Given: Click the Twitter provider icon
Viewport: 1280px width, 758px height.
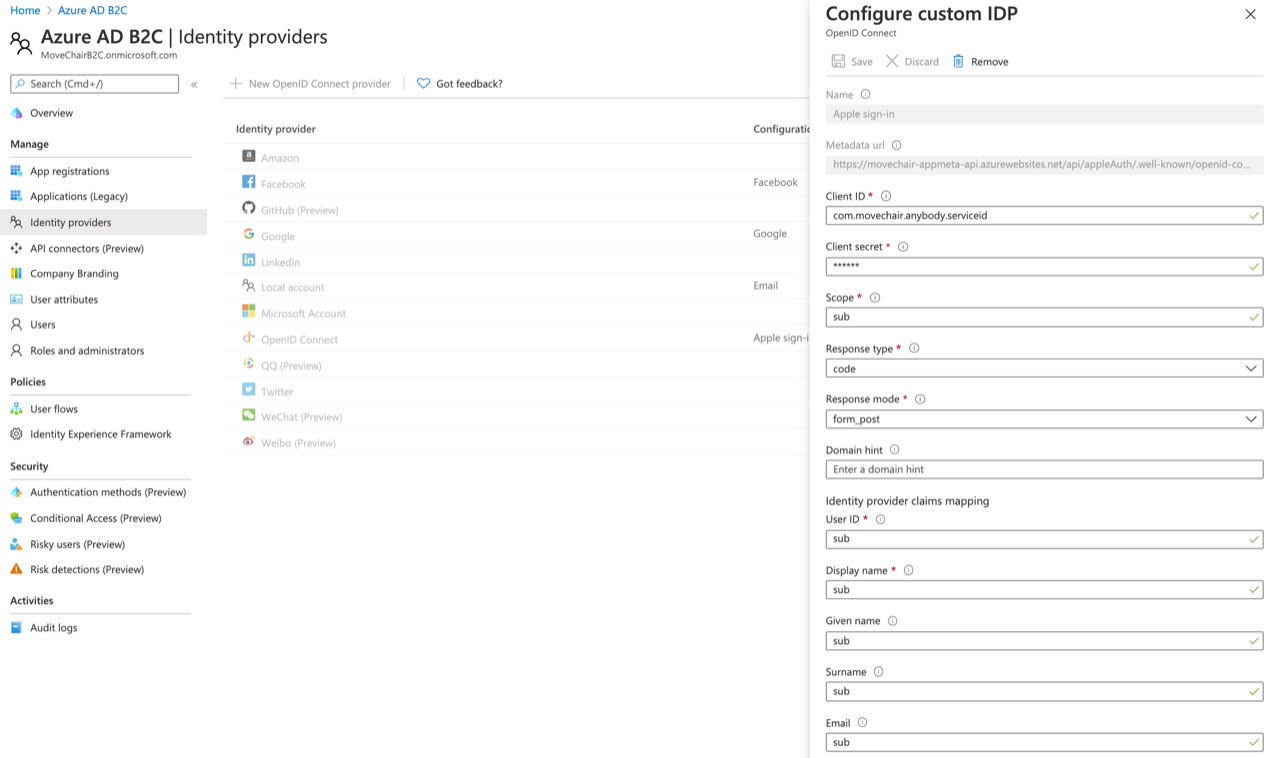Looking at the screenshot, I should pyautogui.click(x=249, y=390).
